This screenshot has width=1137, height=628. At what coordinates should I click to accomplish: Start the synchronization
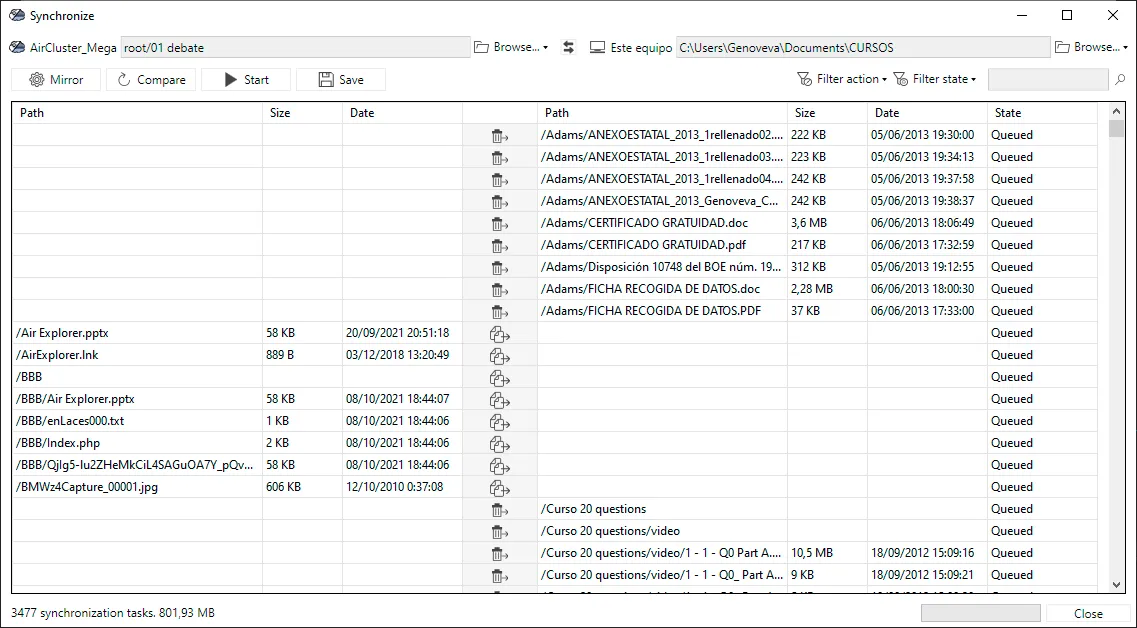click(246, 80)
